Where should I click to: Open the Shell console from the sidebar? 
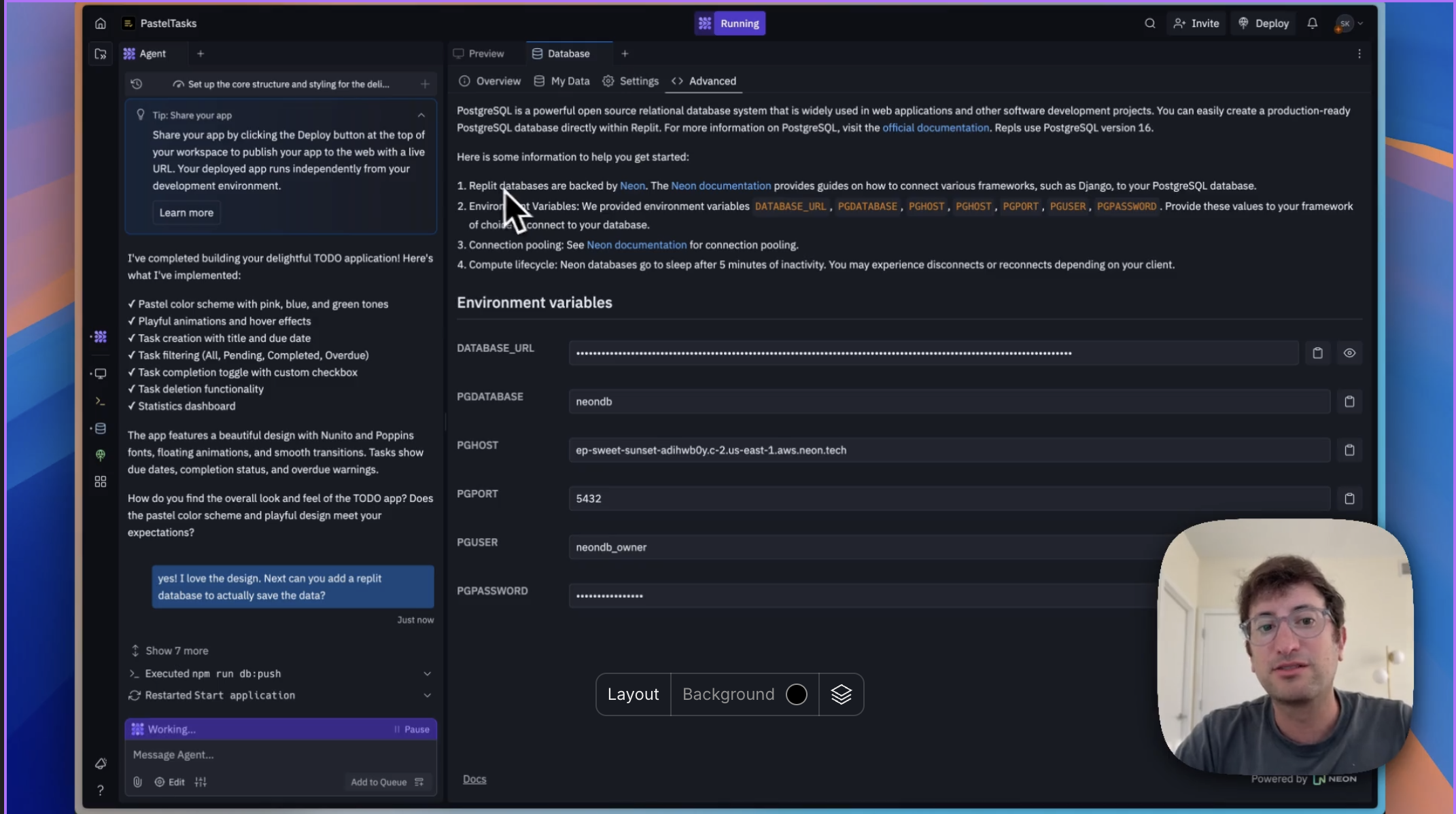[101, 402]
